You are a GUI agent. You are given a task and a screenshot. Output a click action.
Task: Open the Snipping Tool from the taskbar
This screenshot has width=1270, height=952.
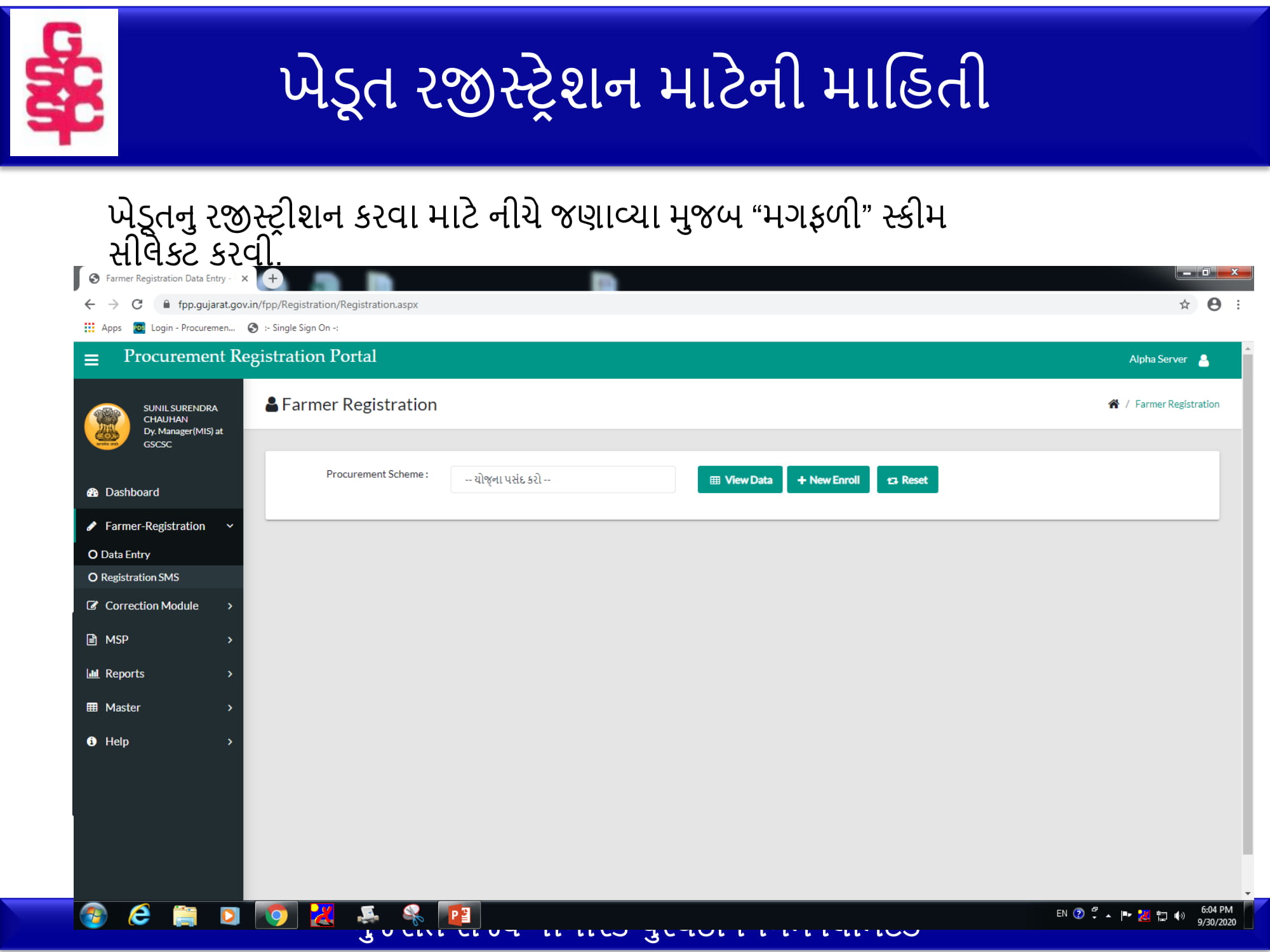click(413, 915)
